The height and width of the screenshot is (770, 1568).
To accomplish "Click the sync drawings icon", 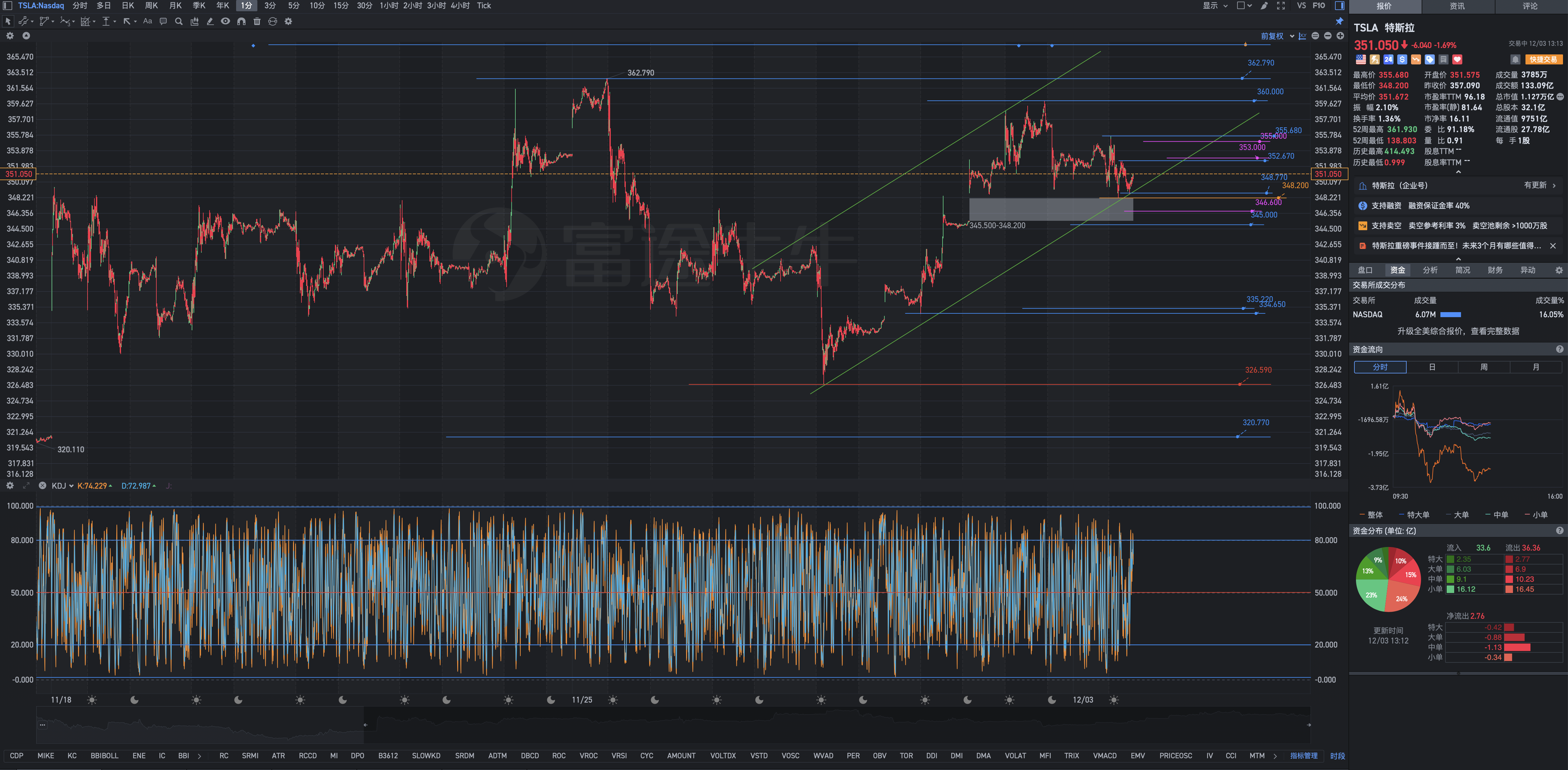I will pyautogui.click(x=273, y=21).
